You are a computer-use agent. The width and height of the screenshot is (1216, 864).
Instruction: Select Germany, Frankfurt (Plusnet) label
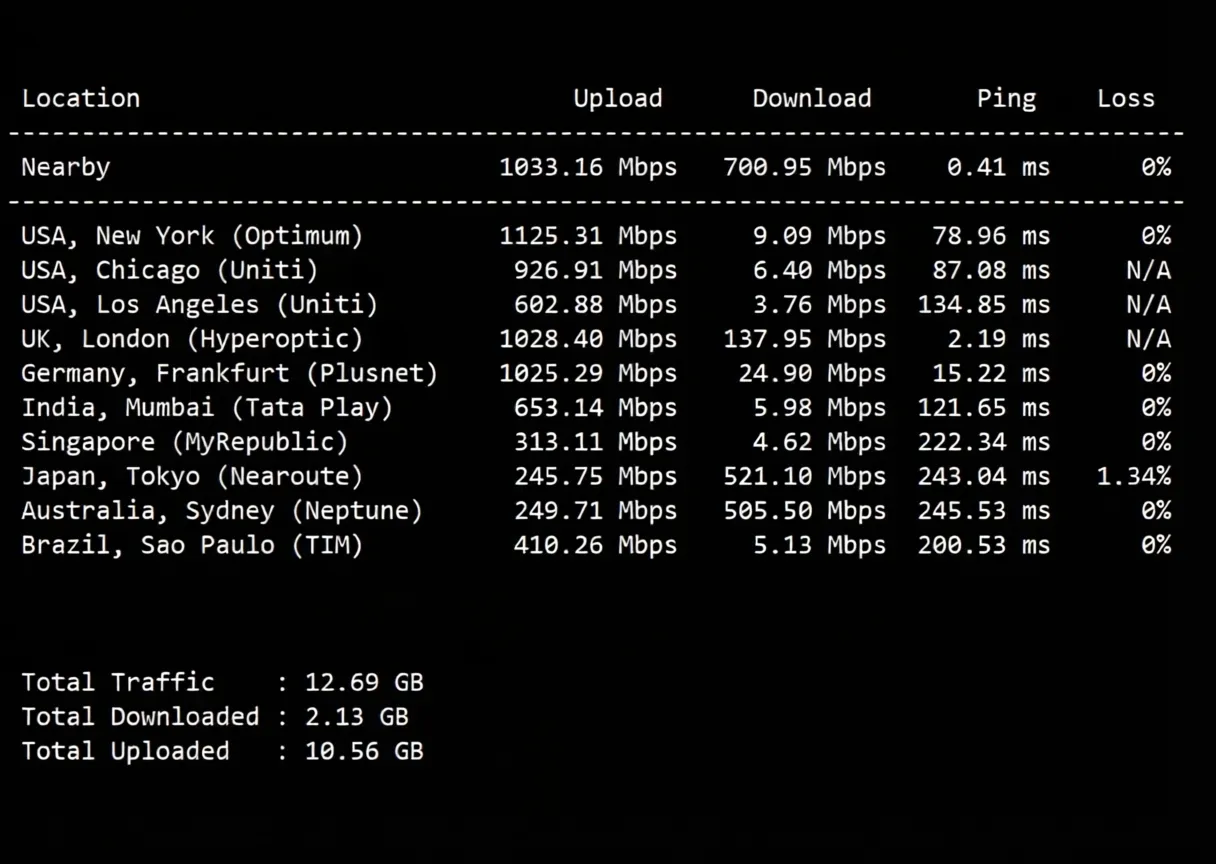pyautogui.click(x=230, y=373)
